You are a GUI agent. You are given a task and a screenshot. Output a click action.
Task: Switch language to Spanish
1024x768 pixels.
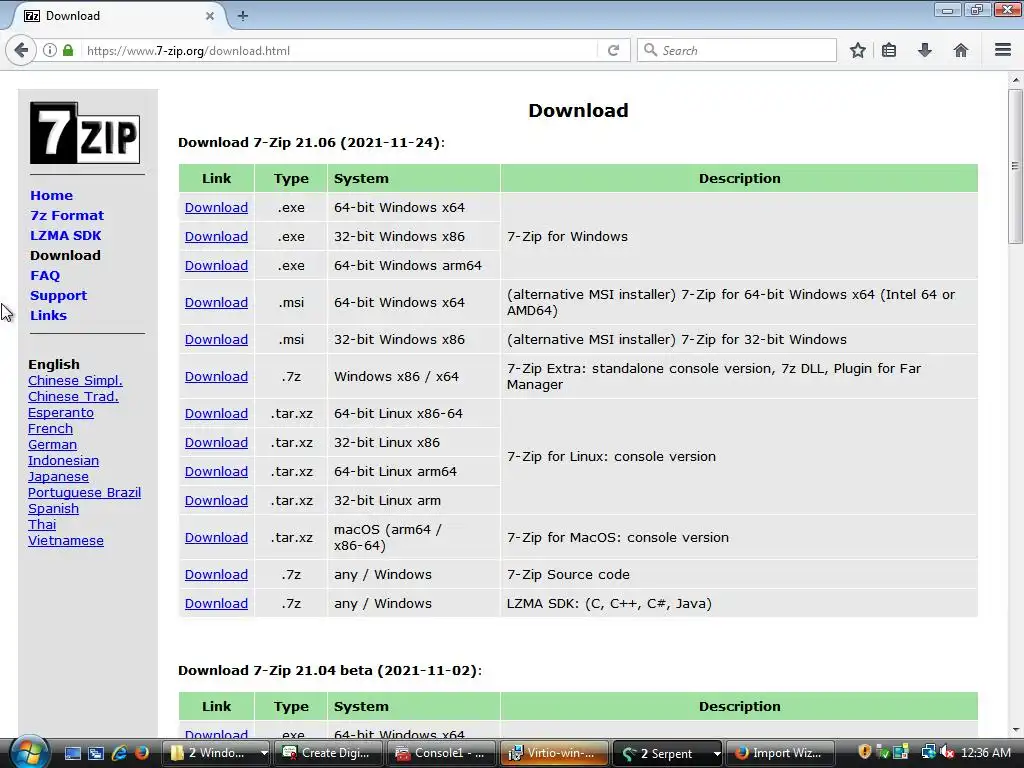coord(54,509)
